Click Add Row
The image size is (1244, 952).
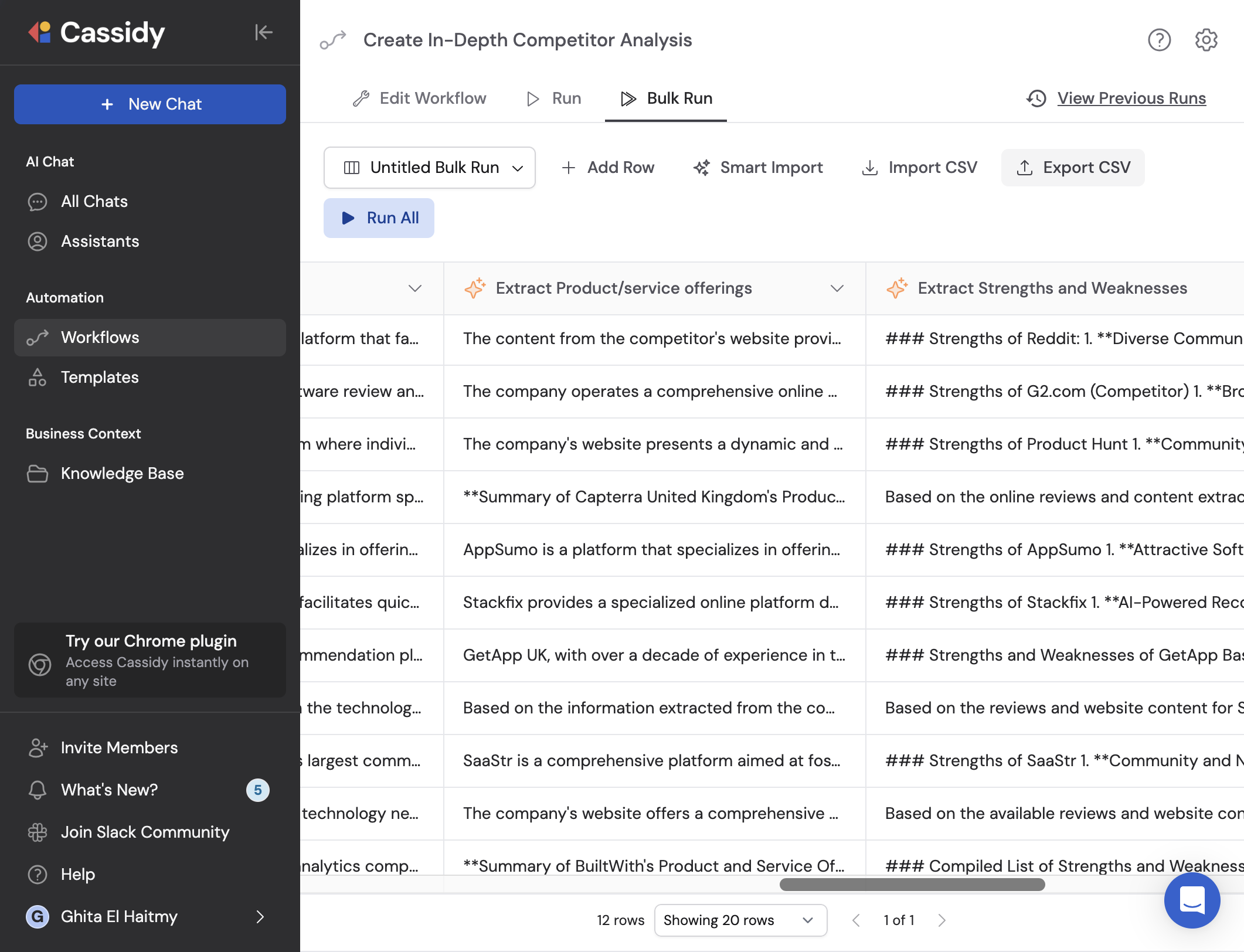(608, 168)
